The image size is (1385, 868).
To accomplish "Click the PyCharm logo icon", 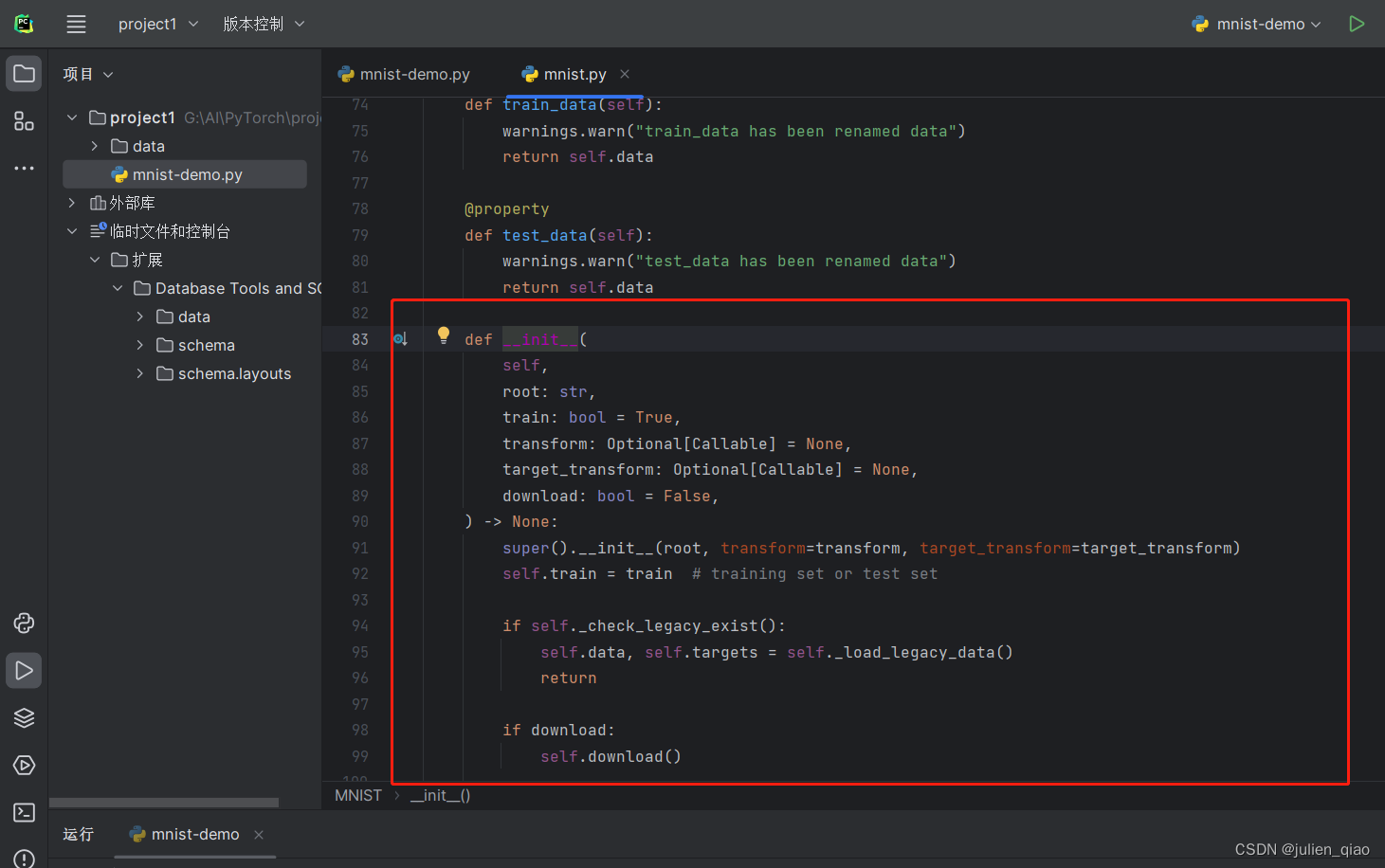I will [x=24, y=24].
